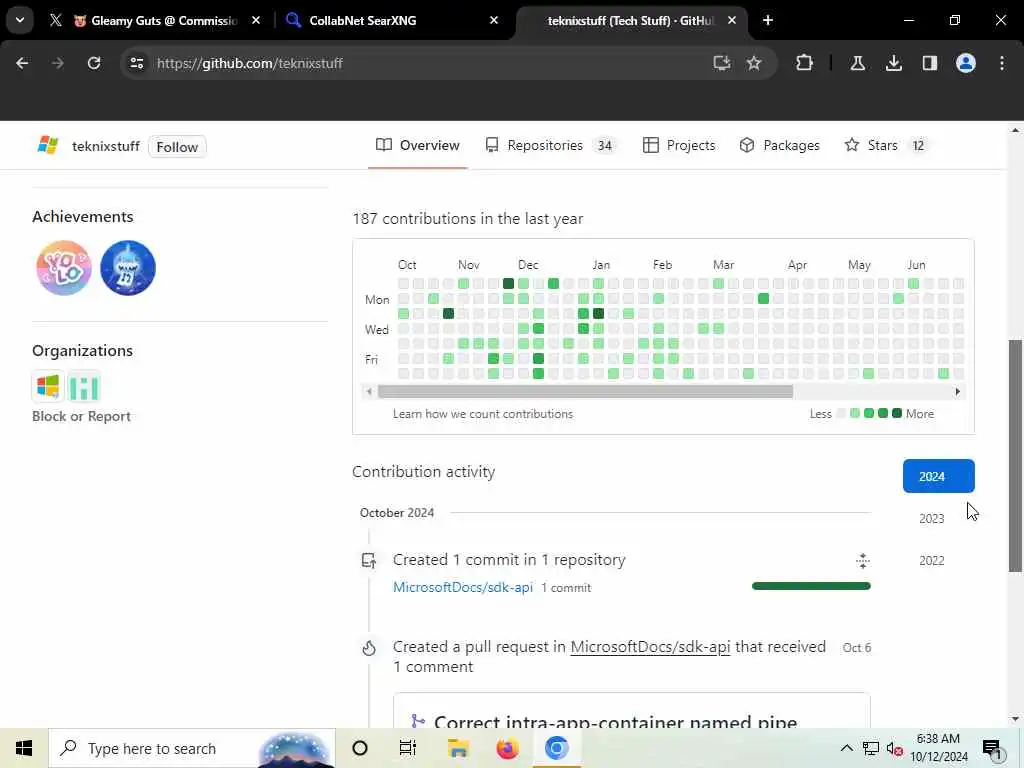Click the empty gray legend swatch

[x=841, y=413]
